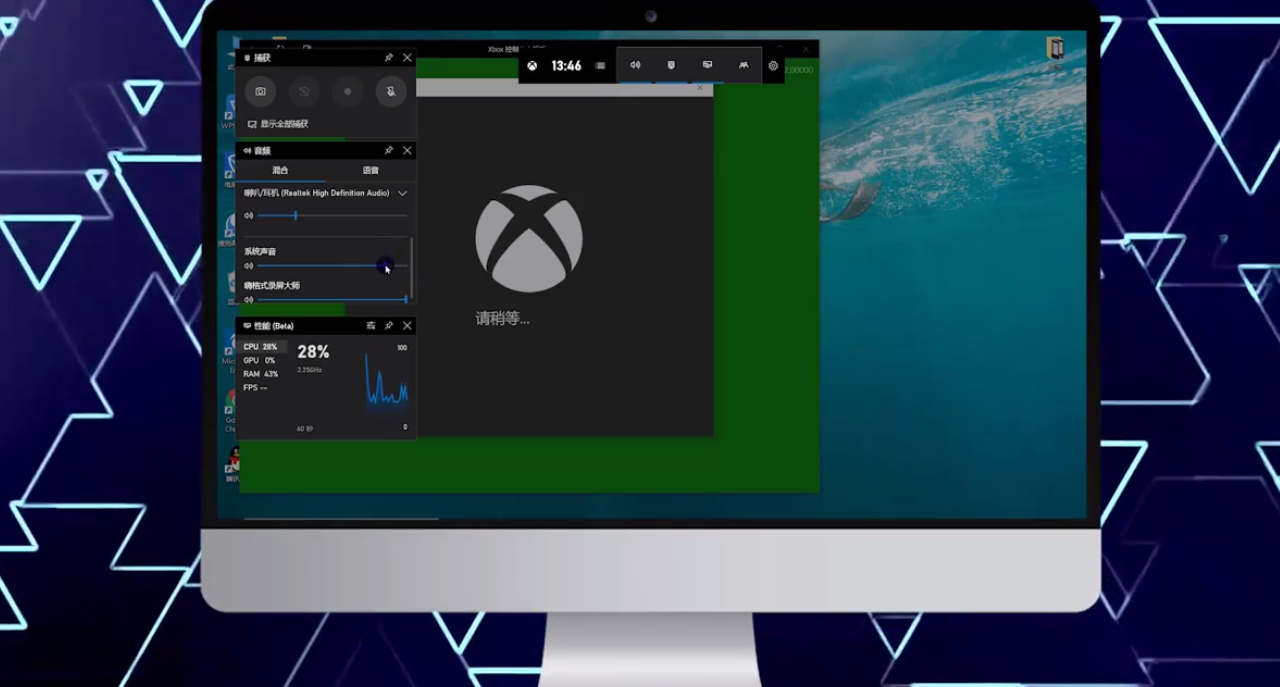This screenshot has height=687, width=1280.
Task: Open Game Bar settings gear
Action: (x=773, y=66)
